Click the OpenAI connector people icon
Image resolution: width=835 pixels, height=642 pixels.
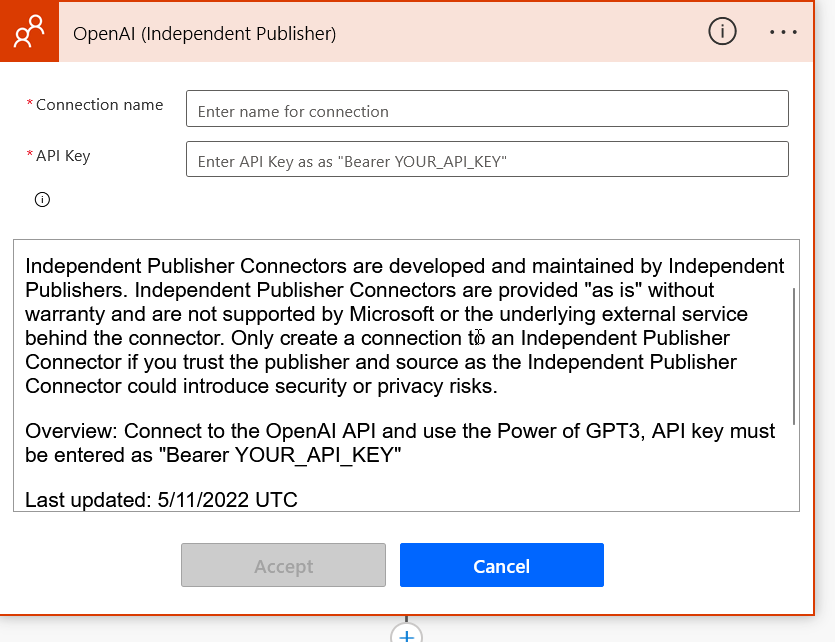click(x=29, y=31)
